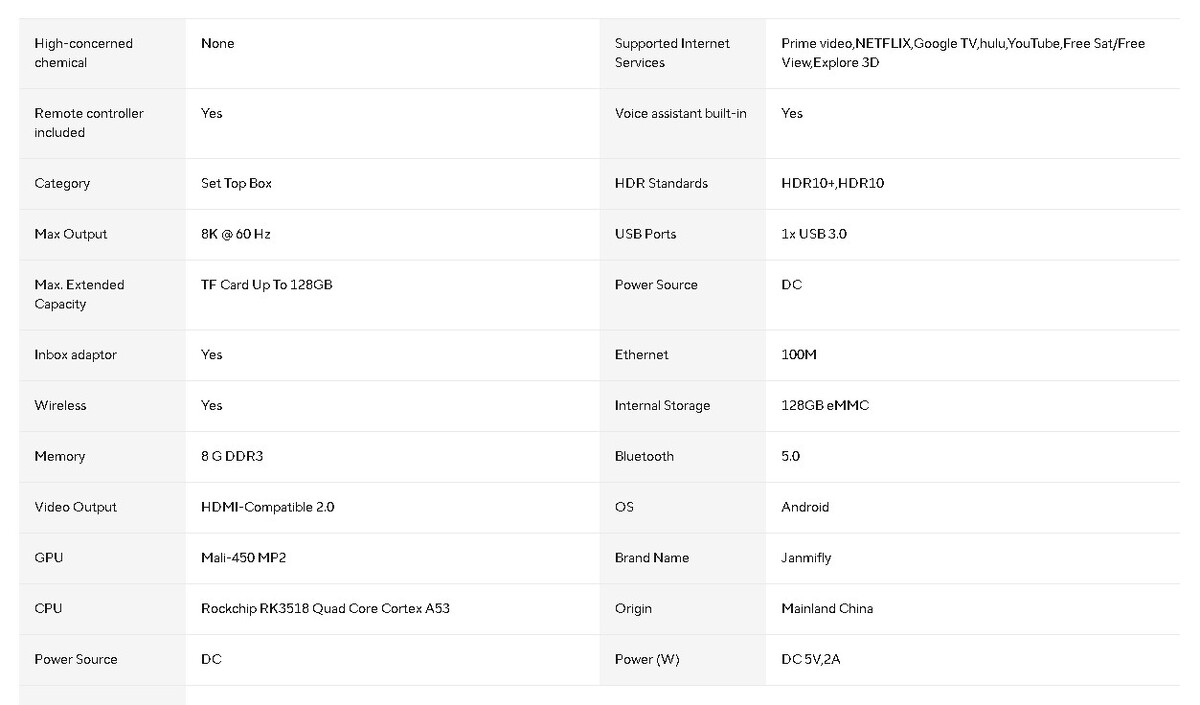Click the 'Rockchip RK3518 Quad Core Cortex A53' value

point(325,609)
